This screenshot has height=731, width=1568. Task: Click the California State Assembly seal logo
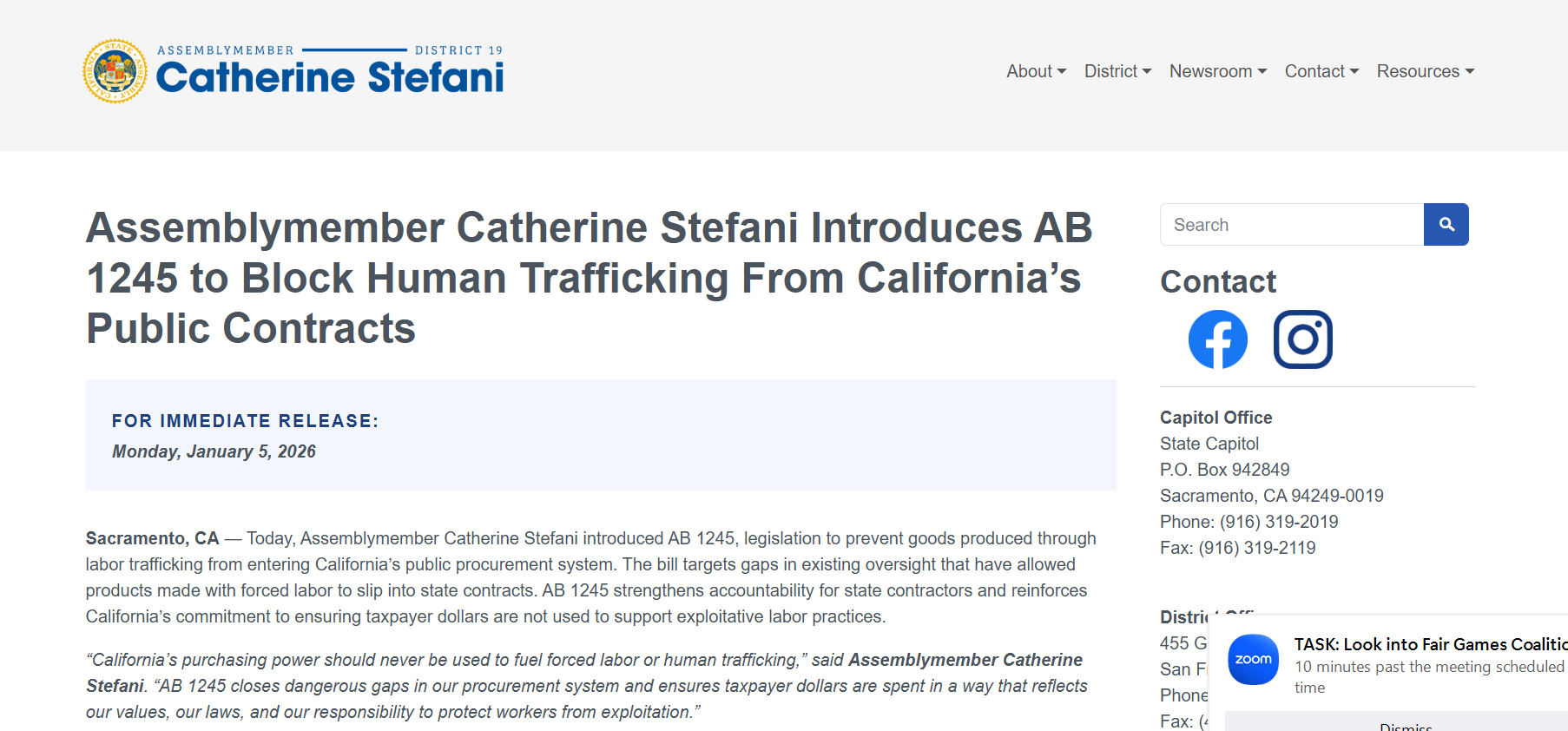click(115, 71)
